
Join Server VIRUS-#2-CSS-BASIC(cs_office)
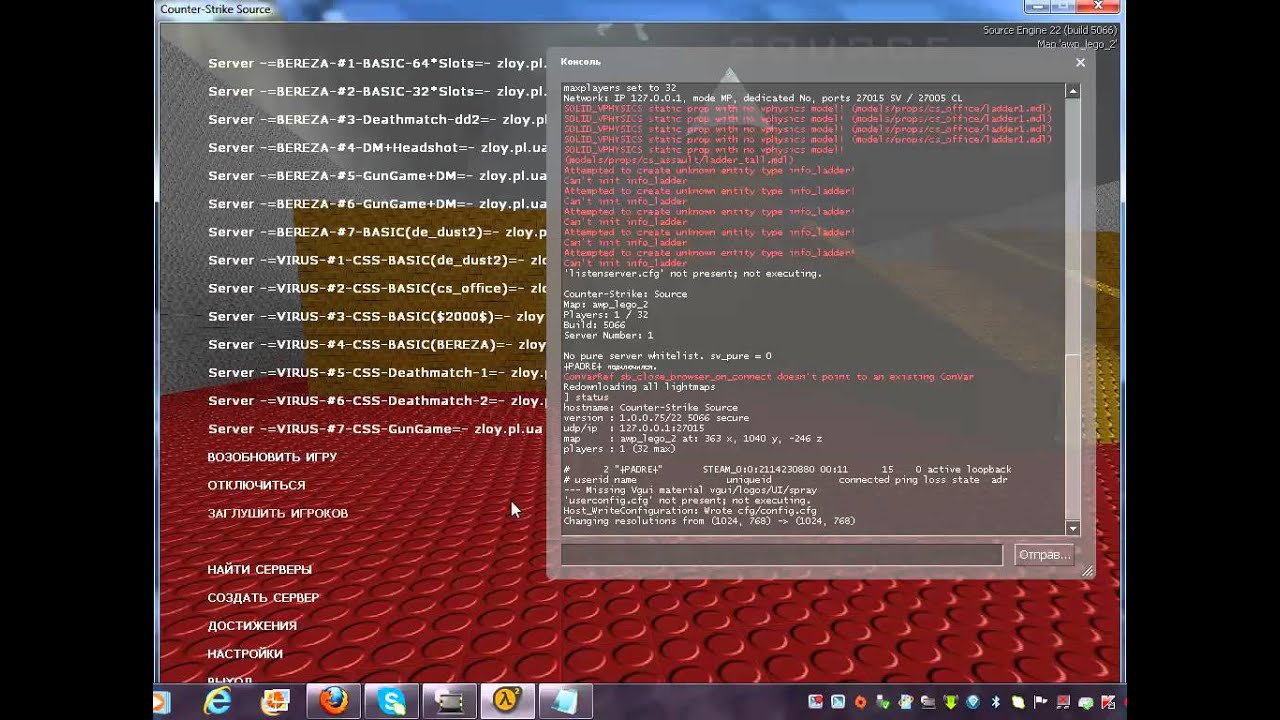click(377, 288)
